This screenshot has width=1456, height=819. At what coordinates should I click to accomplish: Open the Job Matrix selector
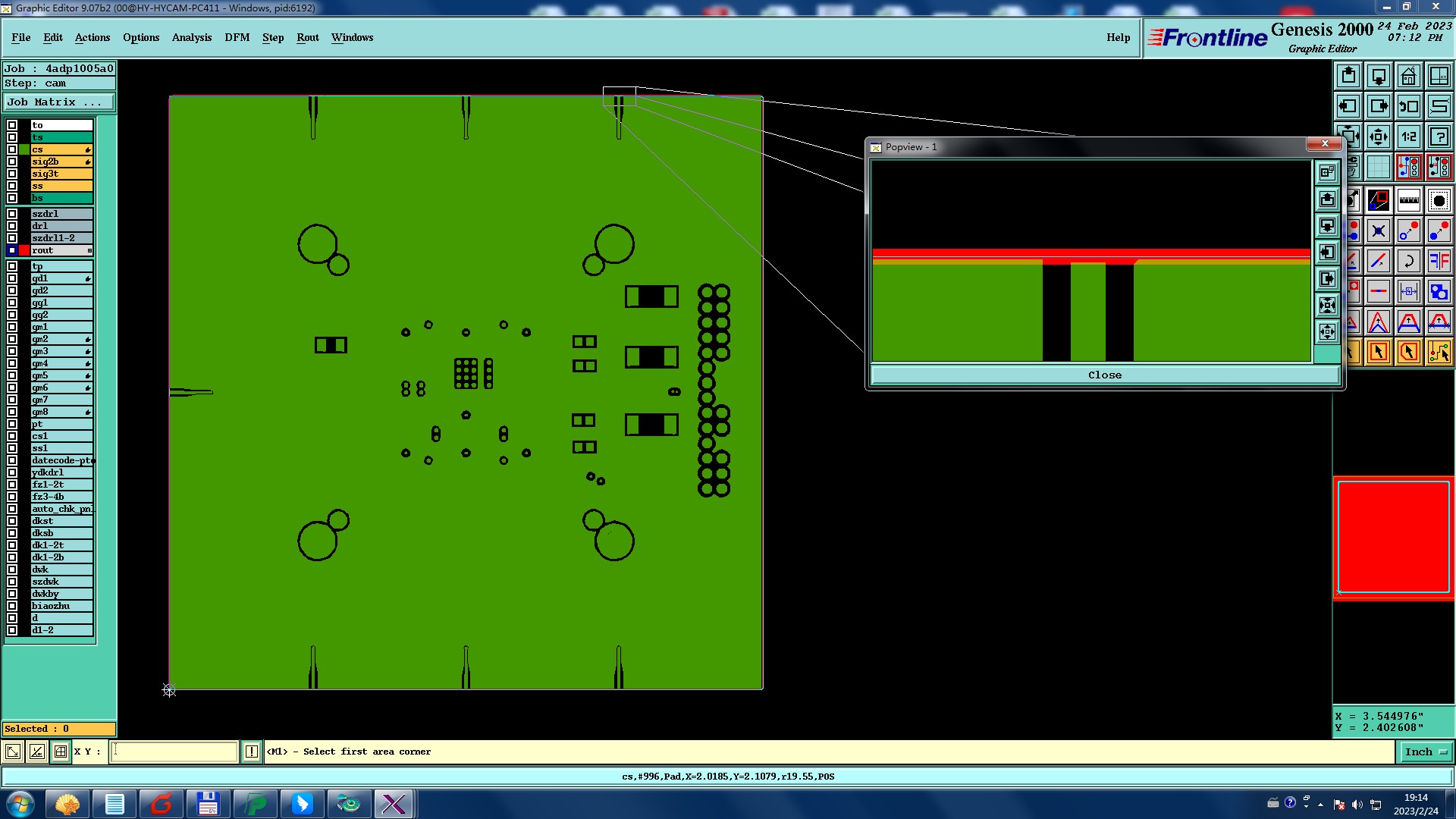coord(59,102)
